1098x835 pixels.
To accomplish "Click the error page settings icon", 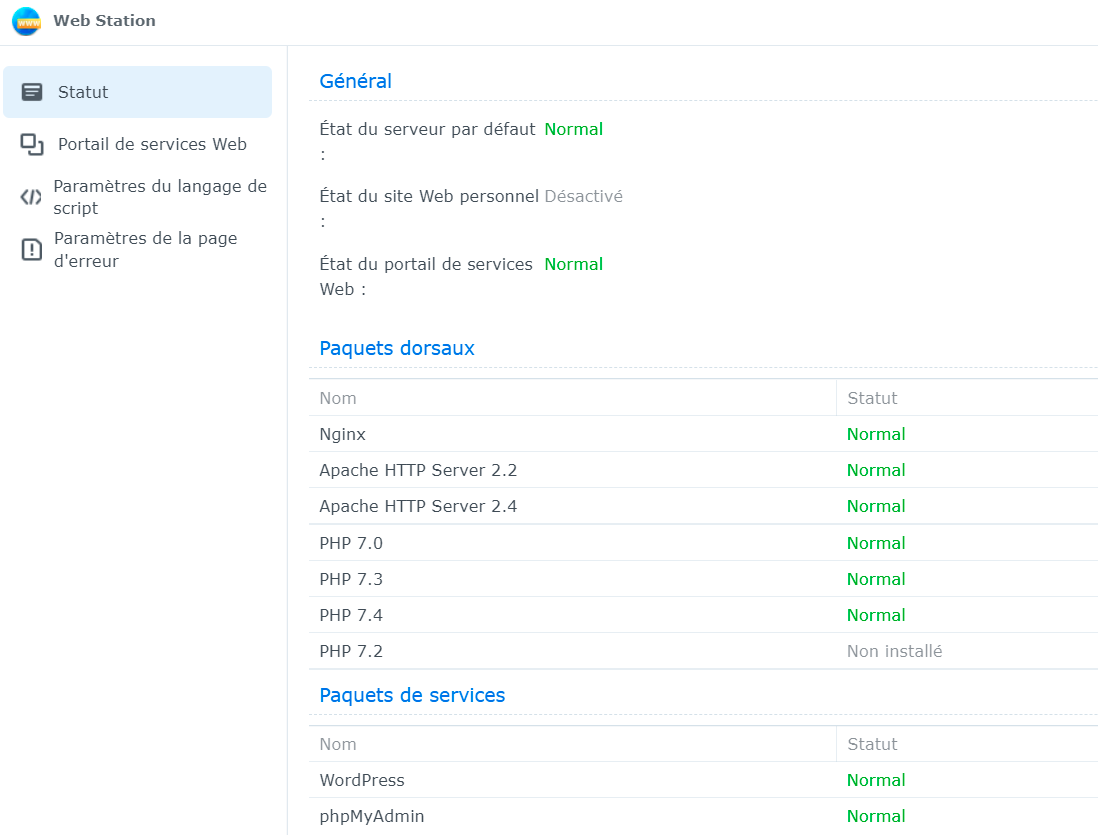I will tap(32, 250).
